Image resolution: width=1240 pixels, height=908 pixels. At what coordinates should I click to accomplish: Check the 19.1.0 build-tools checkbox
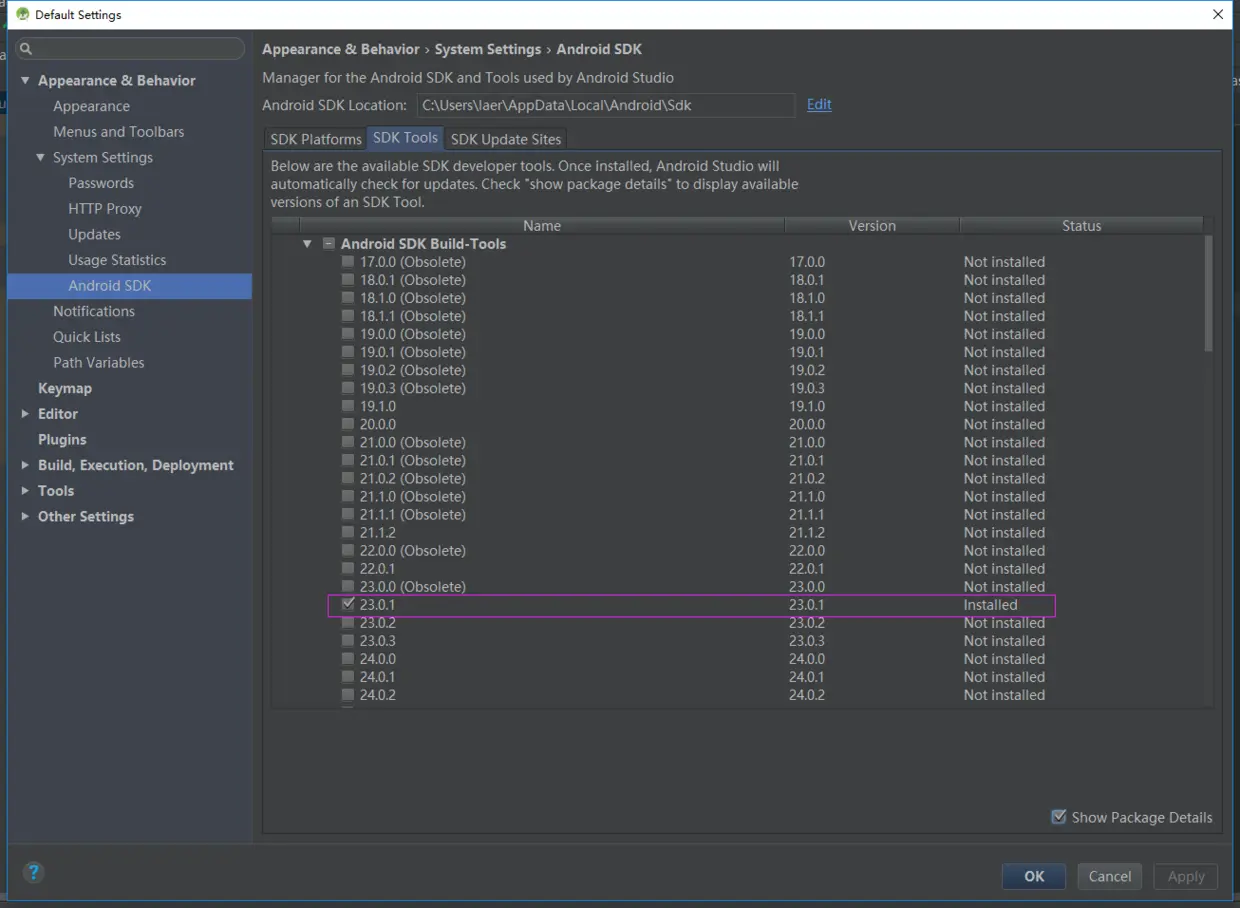(x=348, y=406)
